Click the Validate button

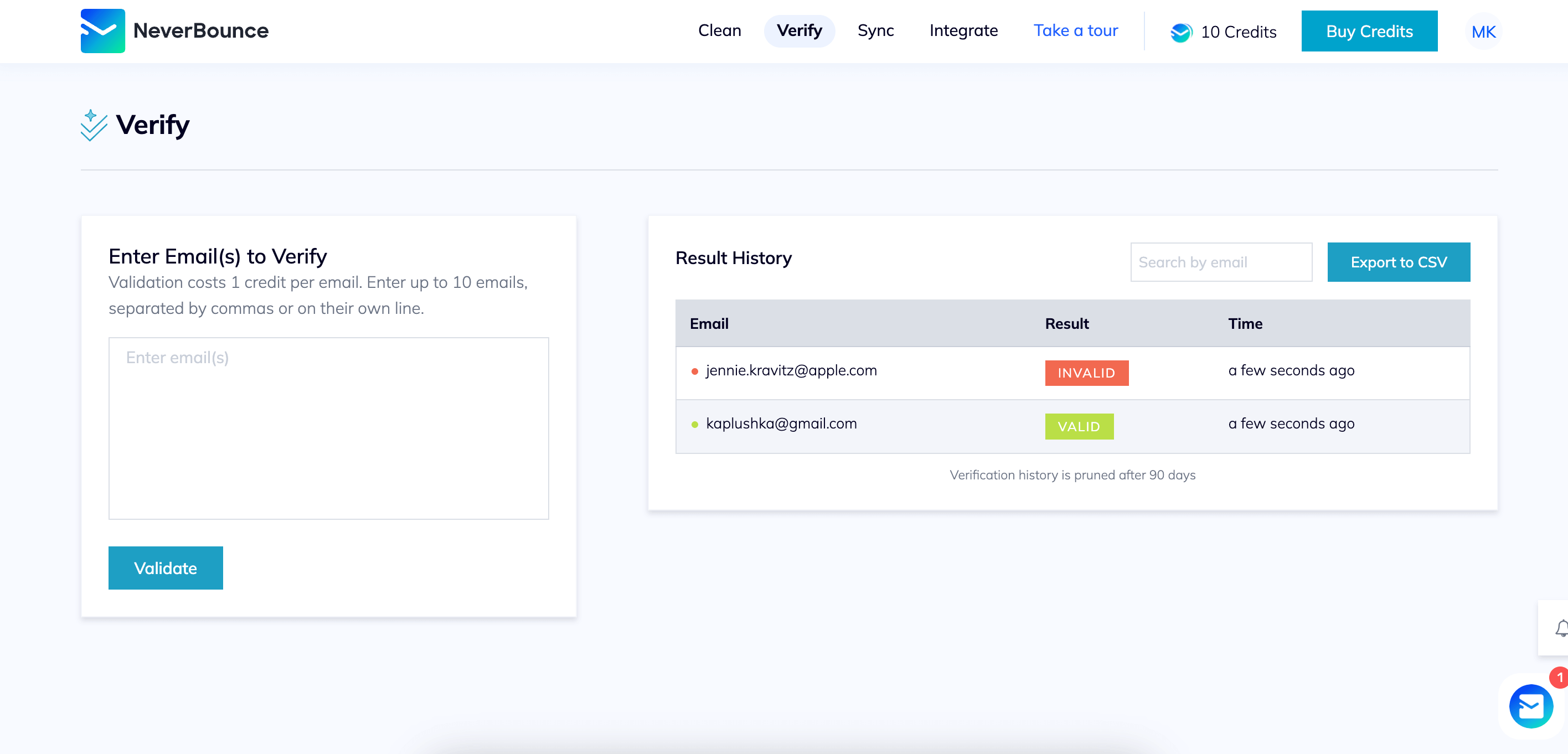click(165, 567)
